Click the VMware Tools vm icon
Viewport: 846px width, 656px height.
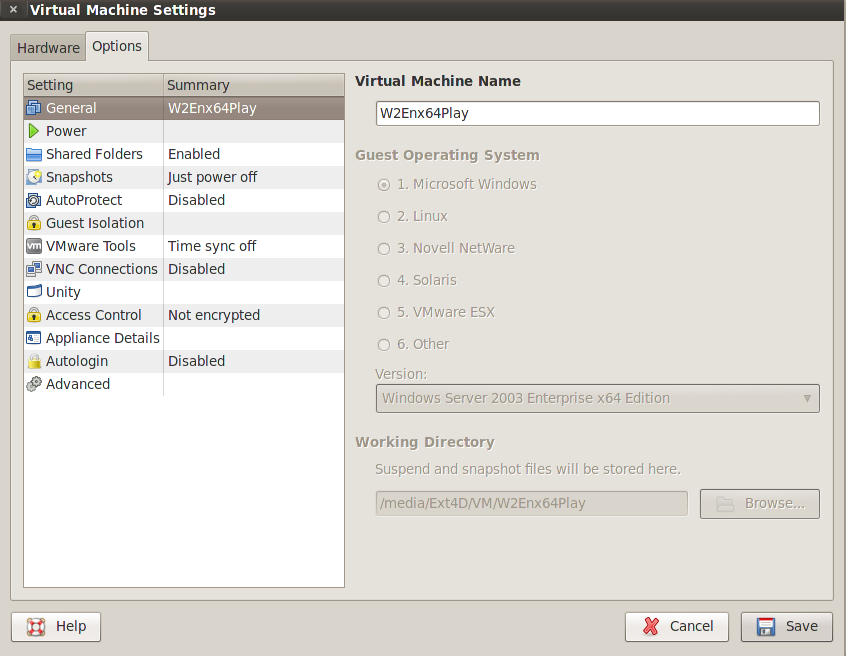pyautogui.click(x=33, y=246)
